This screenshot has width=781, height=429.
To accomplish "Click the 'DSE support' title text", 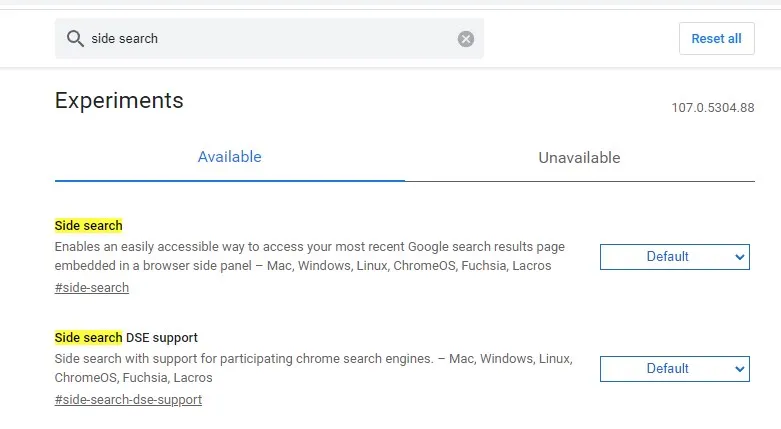I will point(162,338).
